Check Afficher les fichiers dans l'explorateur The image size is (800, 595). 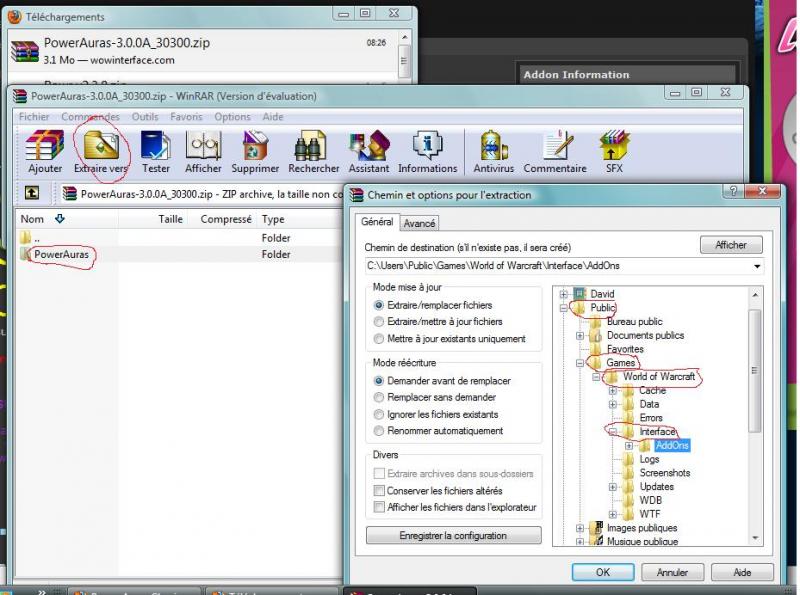pos(379,507)
